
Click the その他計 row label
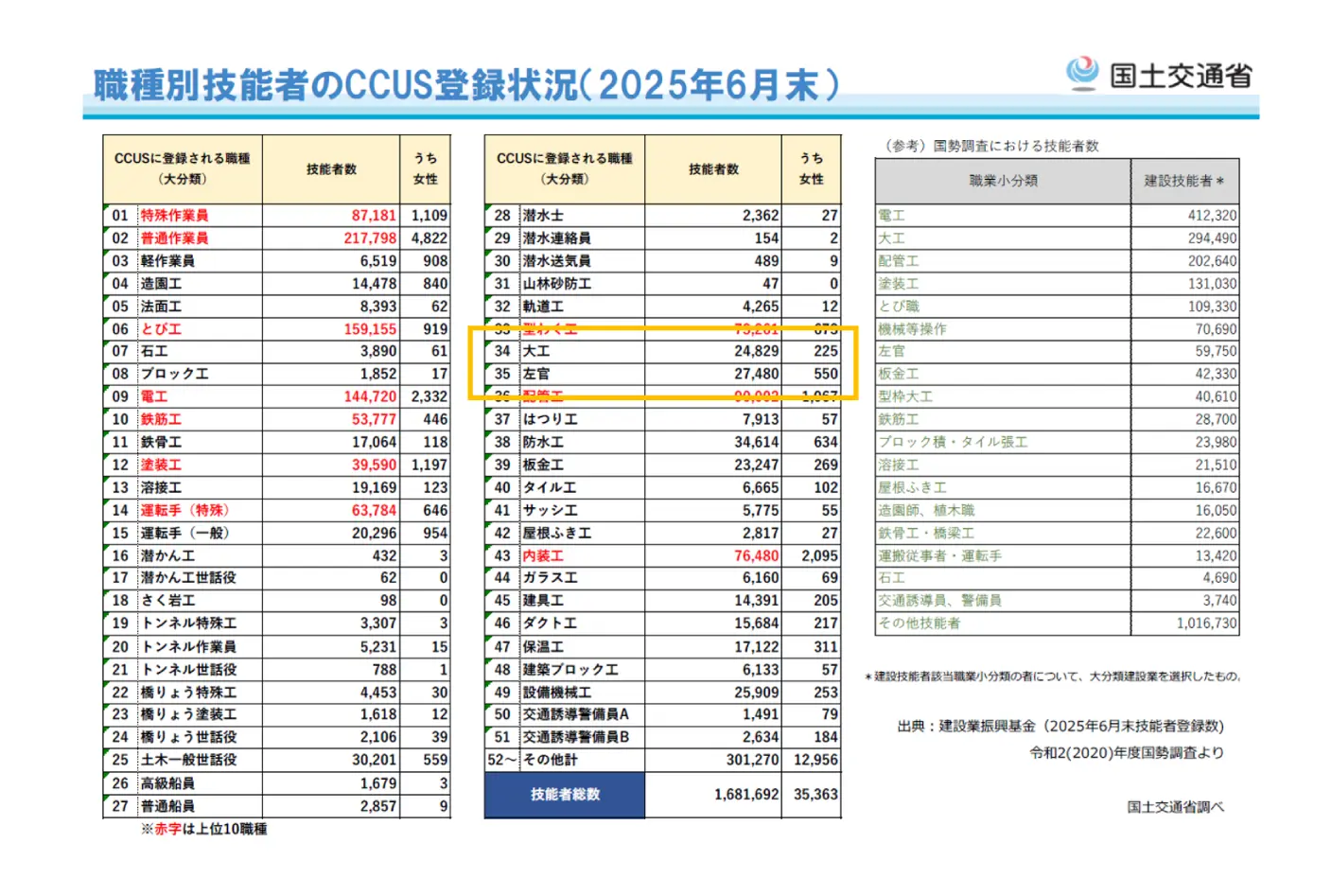coord(550,760)
